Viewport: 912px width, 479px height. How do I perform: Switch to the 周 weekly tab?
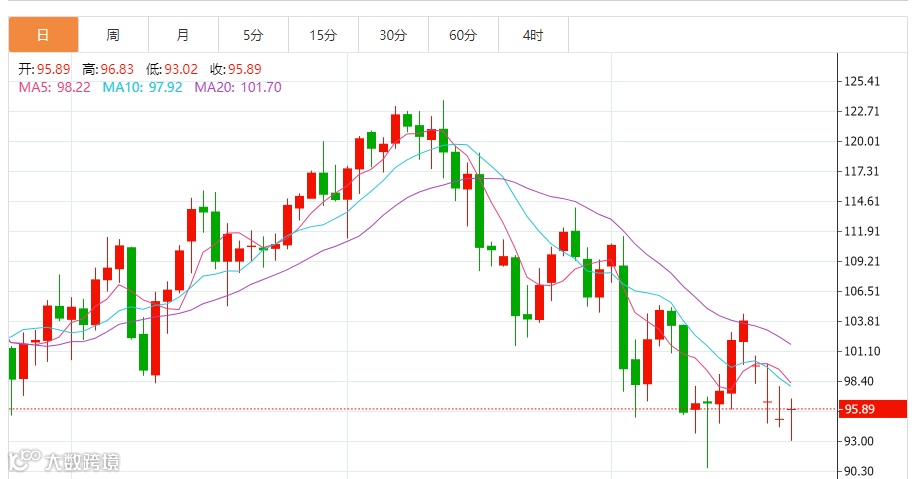tap(113, 35)
